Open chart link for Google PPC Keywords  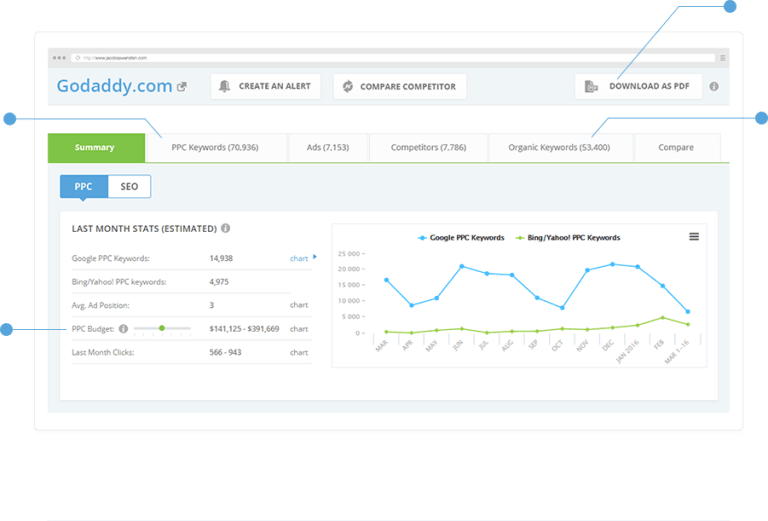point(299,258)
